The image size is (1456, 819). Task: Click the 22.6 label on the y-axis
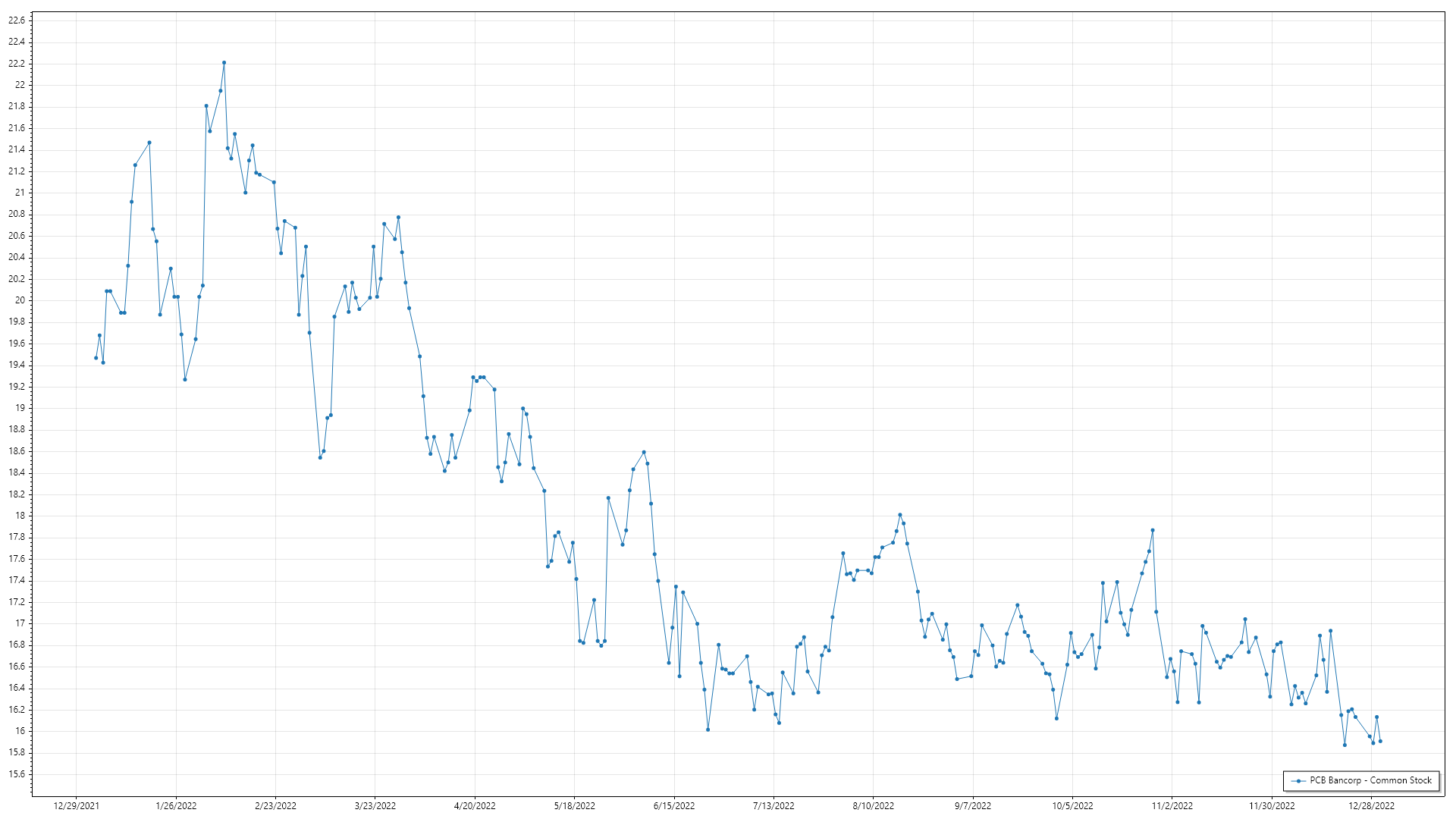(x=17, y=20)
